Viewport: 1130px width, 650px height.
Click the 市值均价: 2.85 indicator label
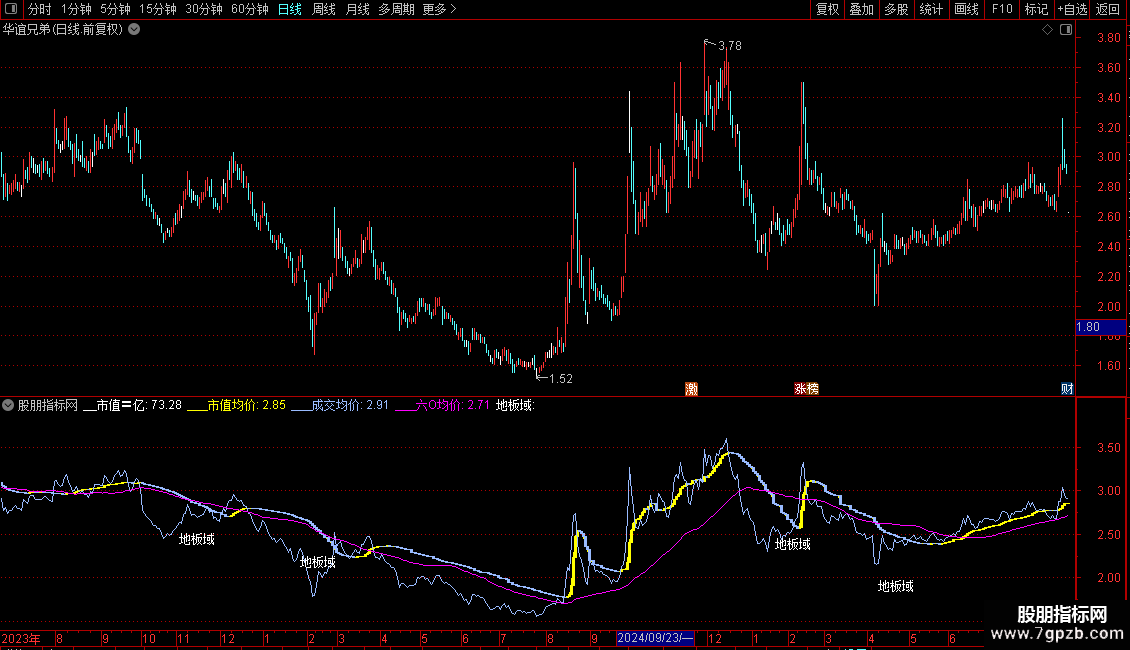[x=246, y=405]
